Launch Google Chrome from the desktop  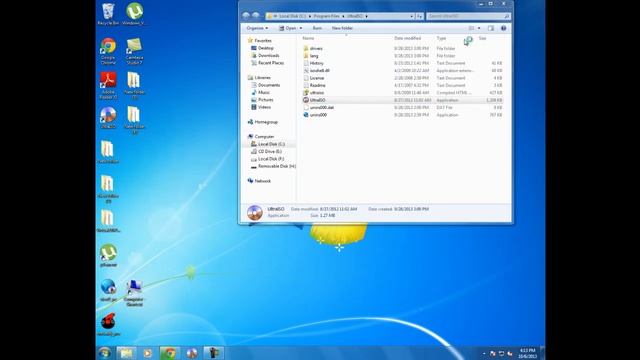coord(108,51)
